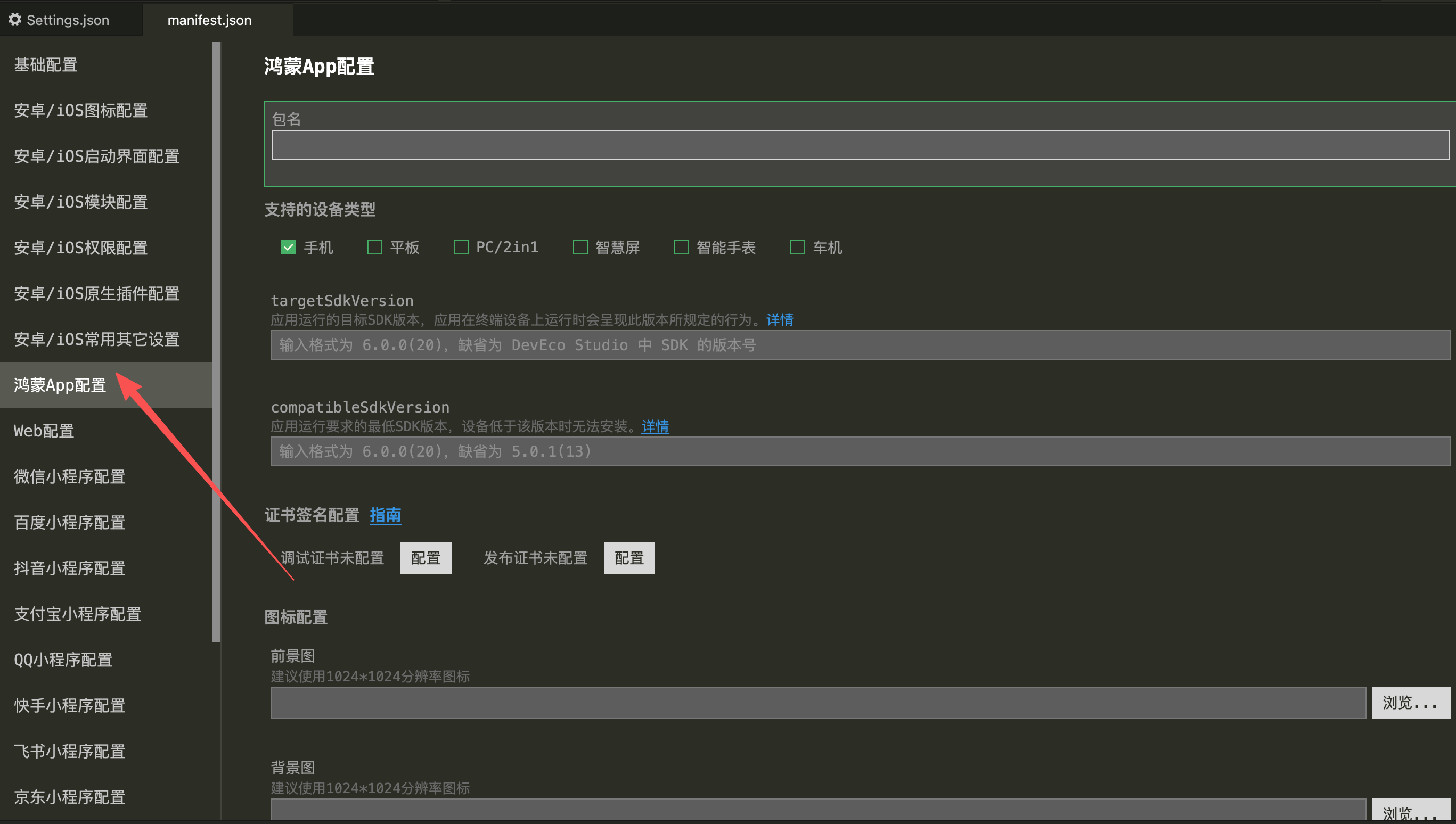Click the 支持的设备类型 section heading
The image size is (1456, 824).
coord(320,209)
